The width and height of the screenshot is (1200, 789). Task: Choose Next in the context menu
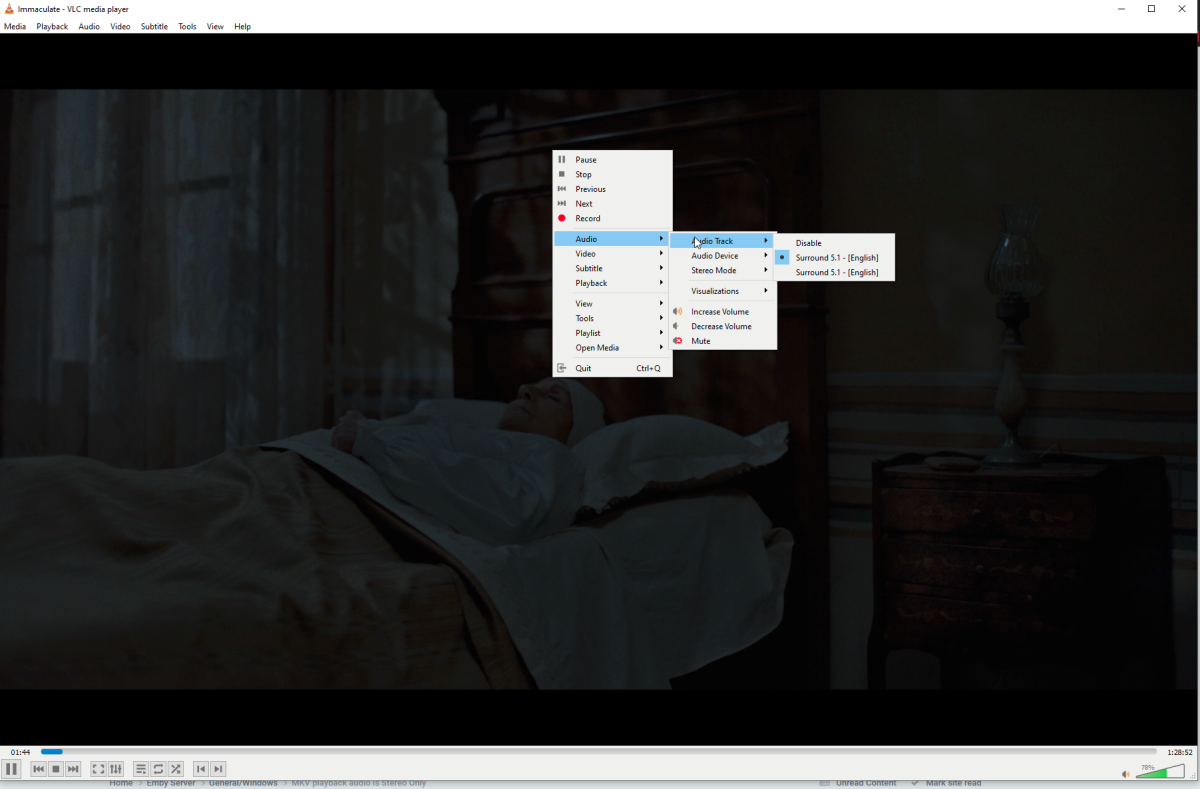pos(613,204)
